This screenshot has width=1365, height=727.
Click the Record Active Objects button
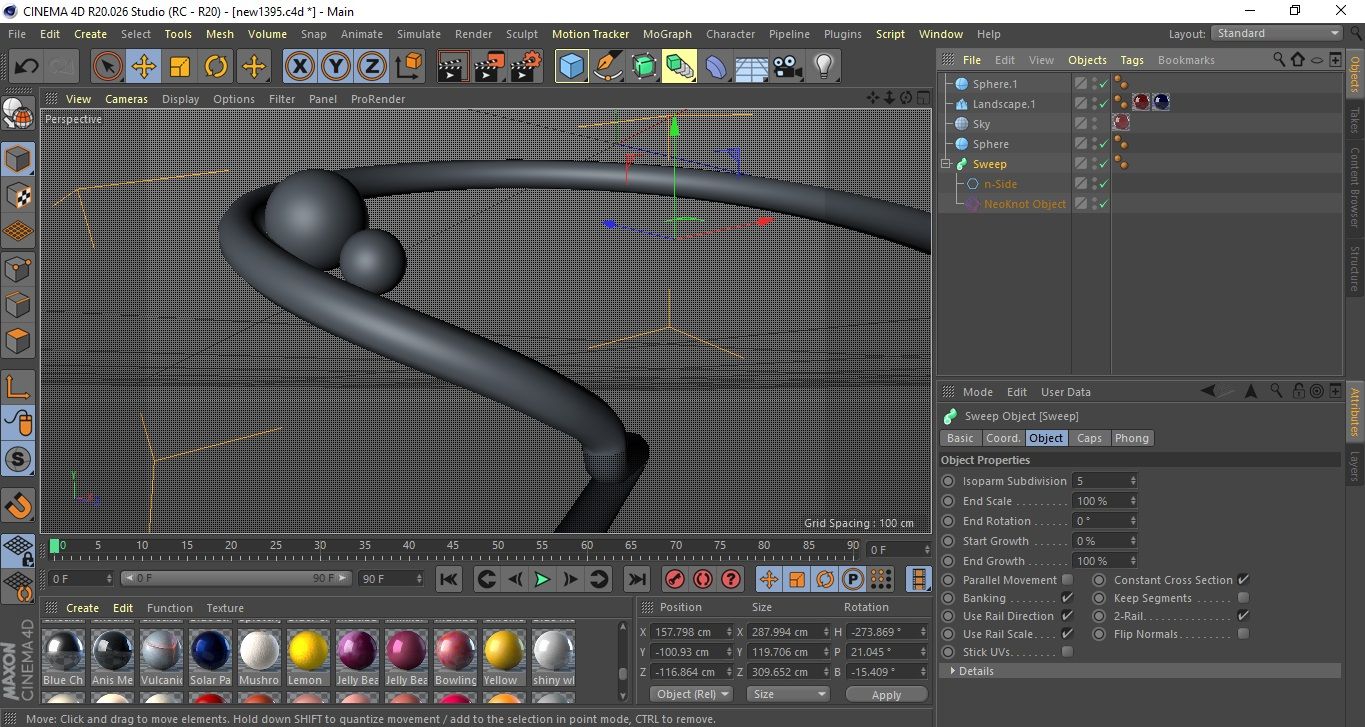click(x=675, y=579)
